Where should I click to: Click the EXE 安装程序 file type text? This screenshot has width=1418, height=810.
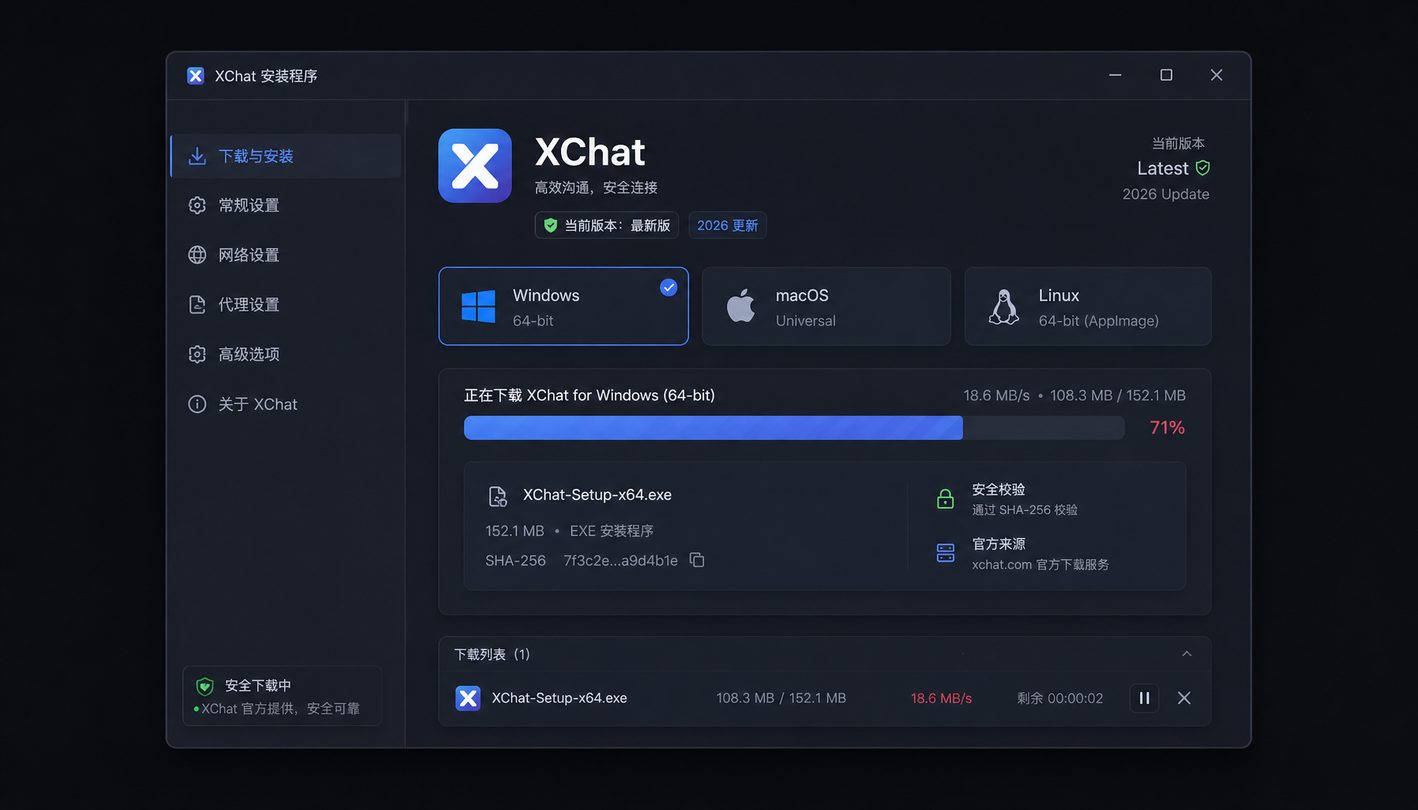click(x=612, y=531)
